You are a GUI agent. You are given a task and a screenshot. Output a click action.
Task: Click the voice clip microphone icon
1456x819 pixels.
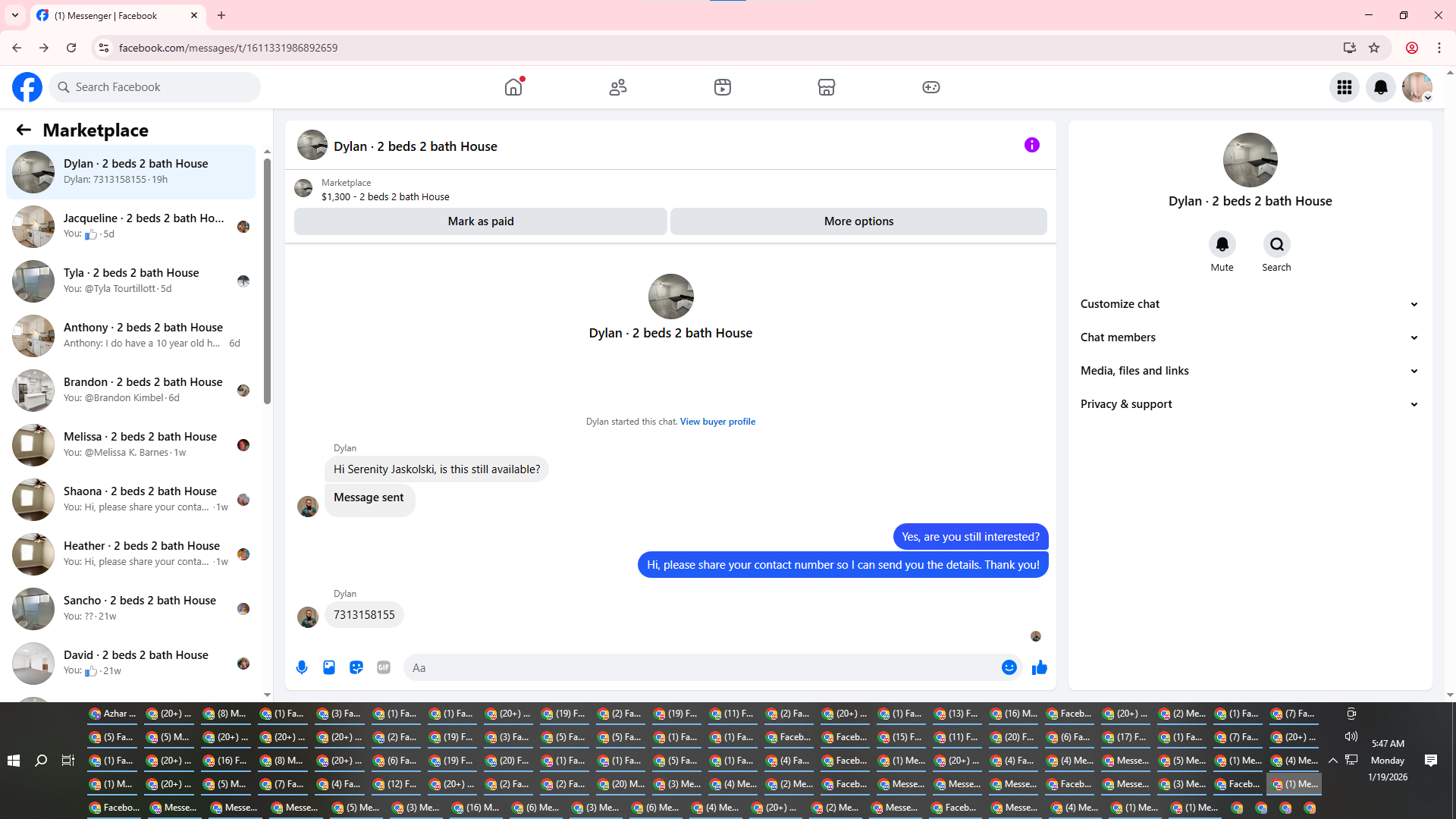tap(302, 667)
